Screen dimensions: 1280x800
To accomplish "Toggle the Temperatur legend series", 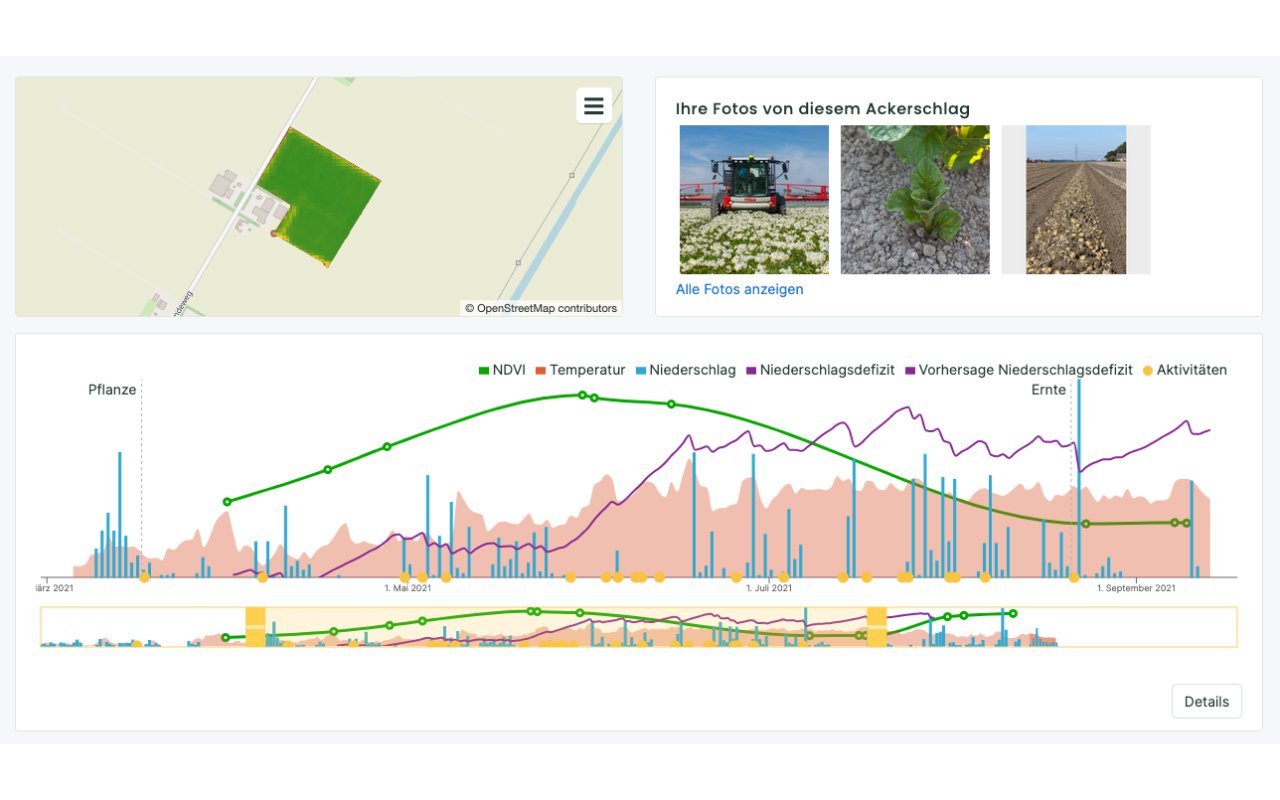I will click(x=581, y=370).
